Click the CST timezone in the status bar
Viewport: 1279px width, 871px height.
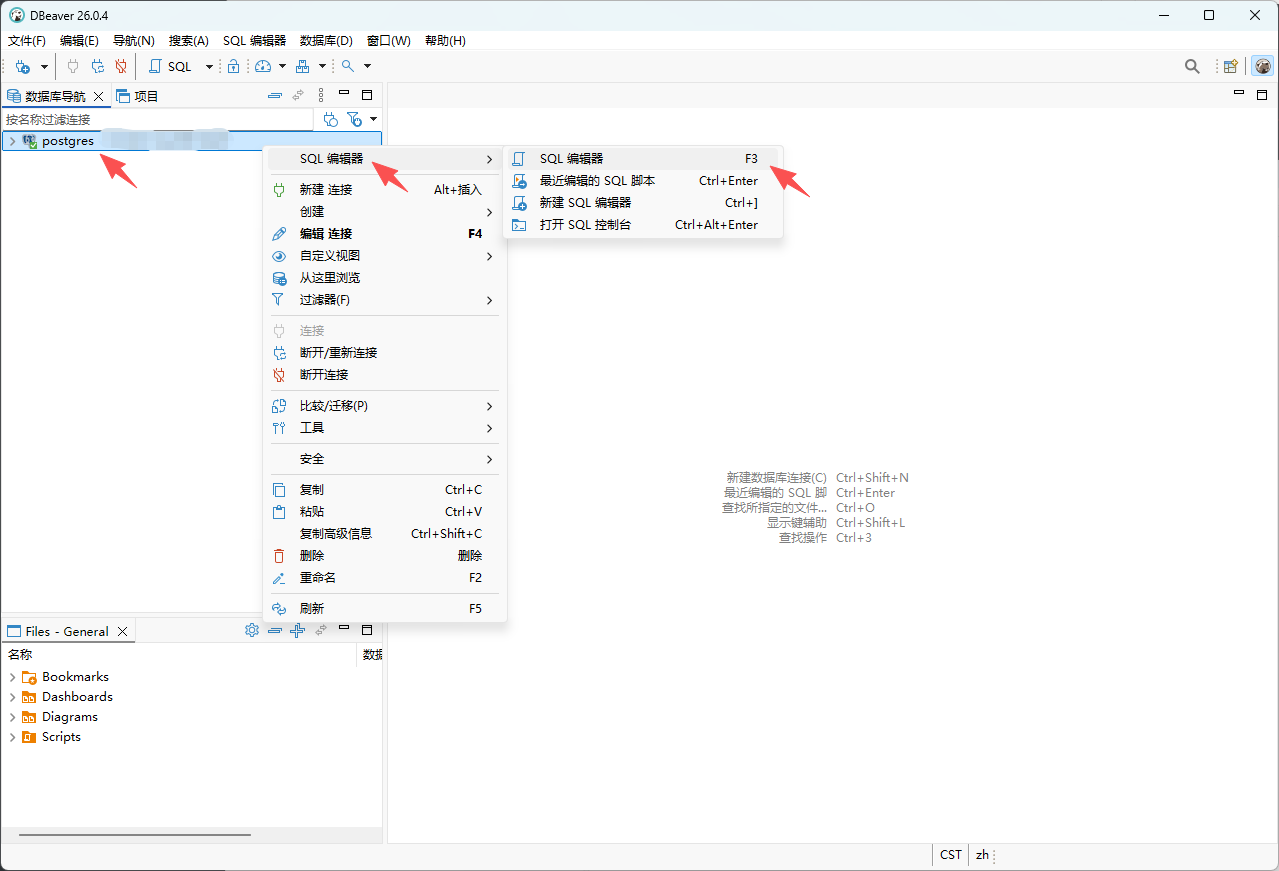click(x=951, y=855)
